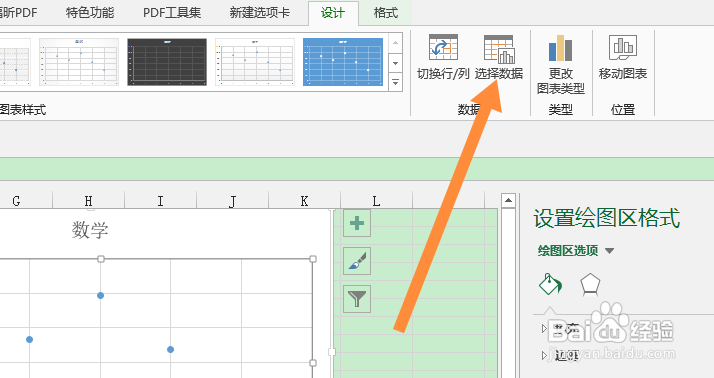This screenshot has height=378, width=714.
Task: Expand the chart styles gallery More arrow
Action: pyautogui.click(x=395, y=83)
